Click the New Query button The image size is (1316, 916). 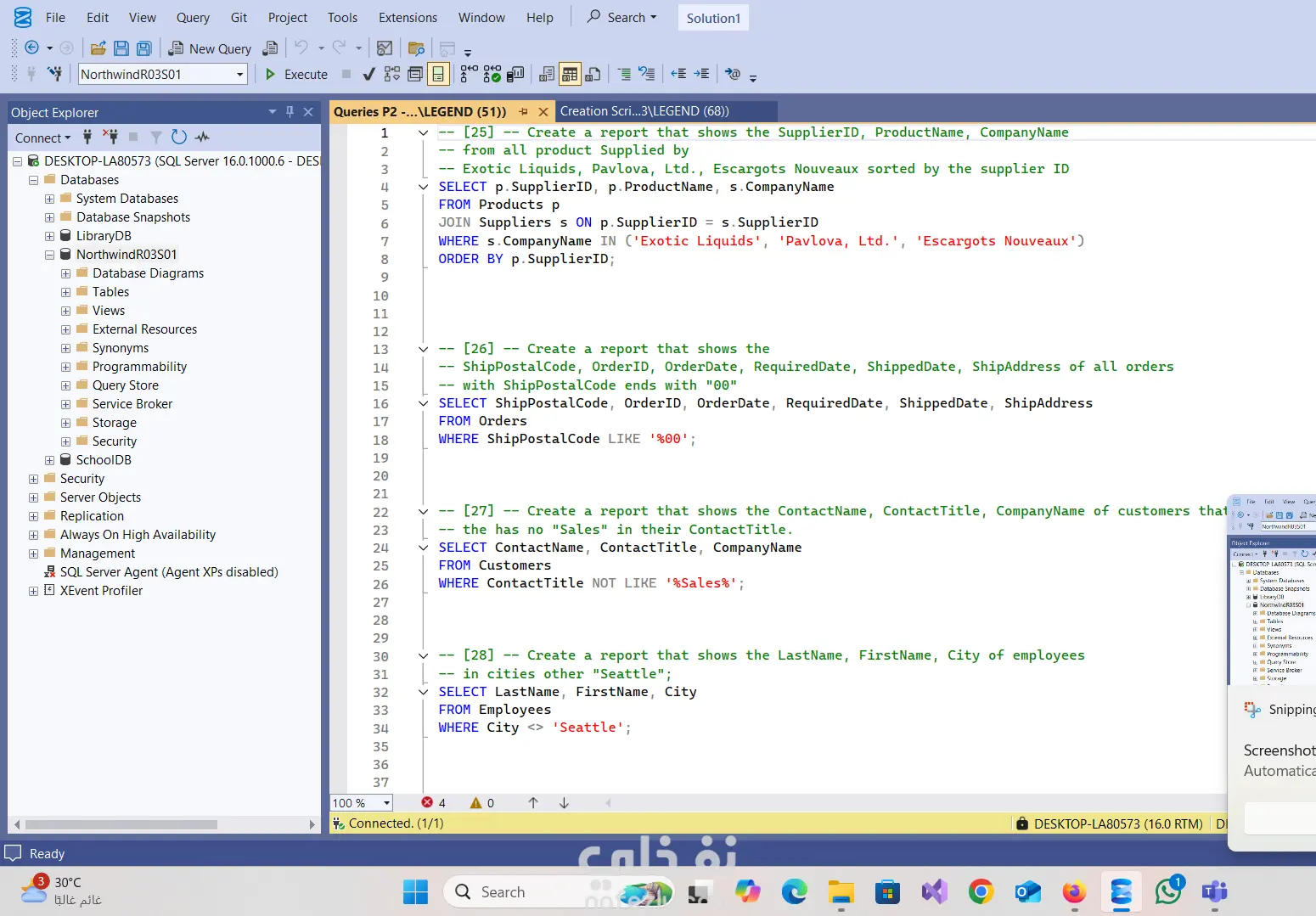(x=210, y=48)
